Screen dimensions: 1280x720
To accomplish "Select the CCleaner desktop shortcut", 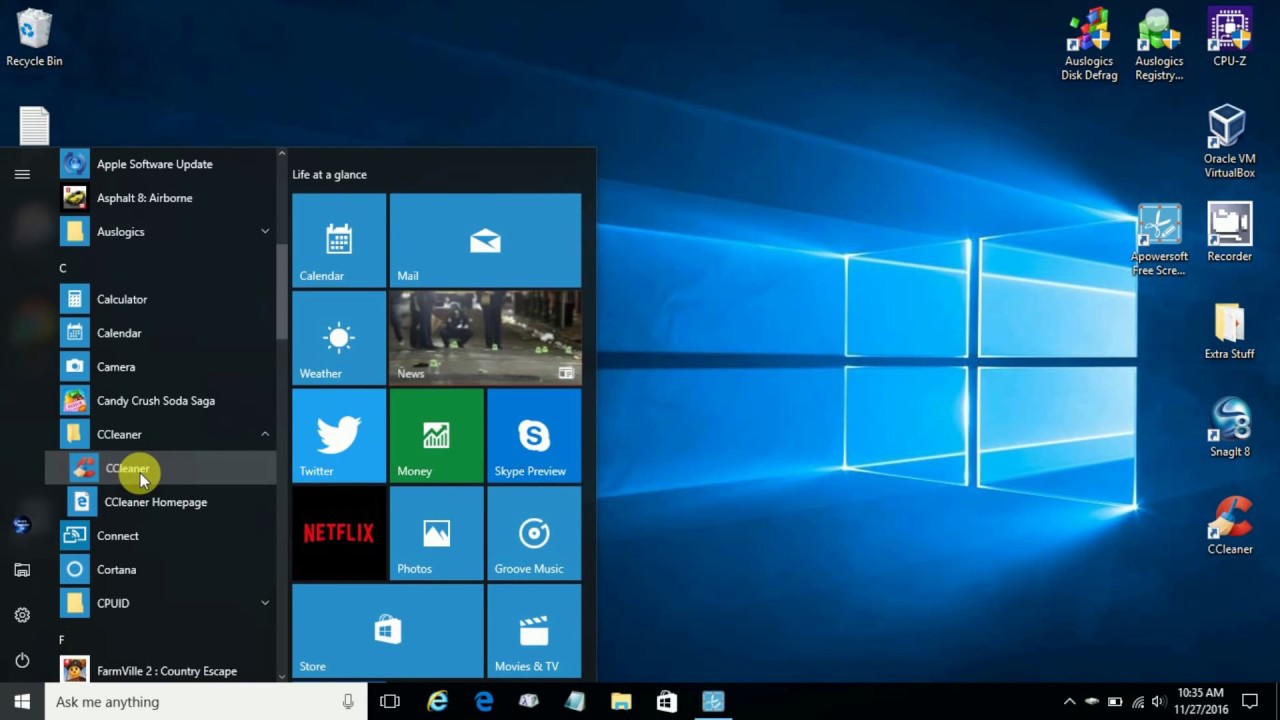I will click(x=1229, y=526).
